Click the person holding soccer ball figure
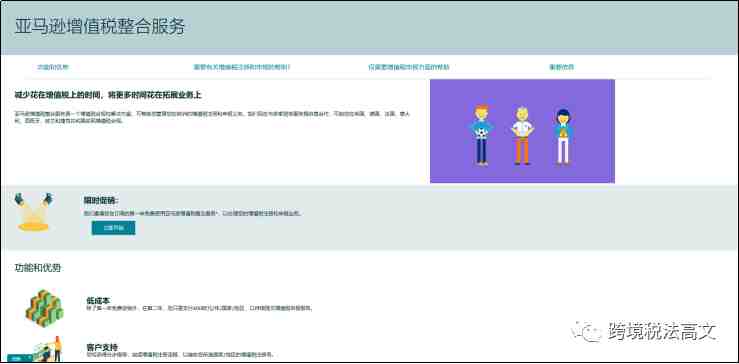Screen dimensions: 739x364 click(x=481, y=135)
